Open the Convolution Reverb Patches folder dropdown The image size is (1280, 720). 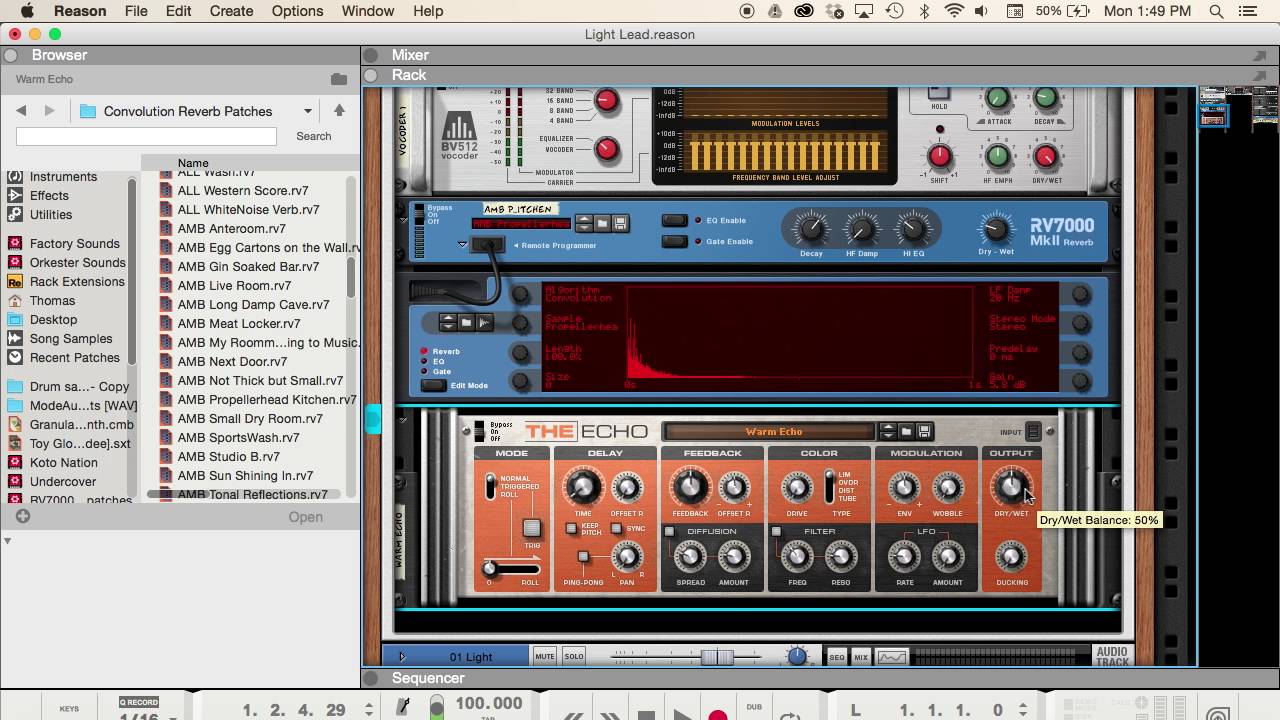point(308,111)
